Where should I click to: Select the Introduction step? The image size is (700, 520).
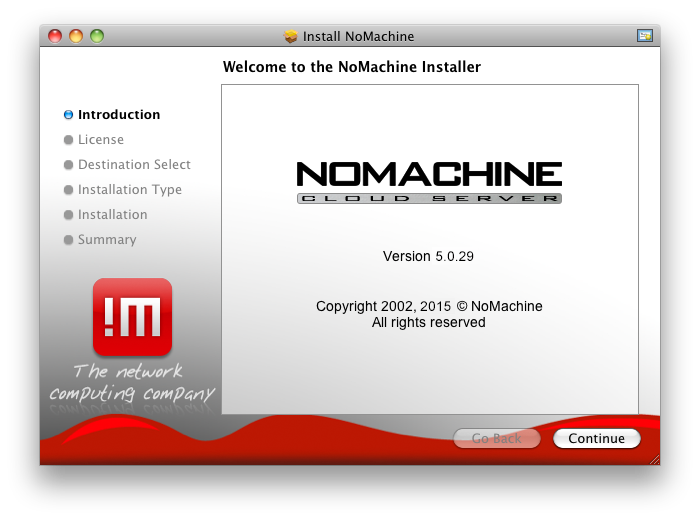[x=119, y=115]
